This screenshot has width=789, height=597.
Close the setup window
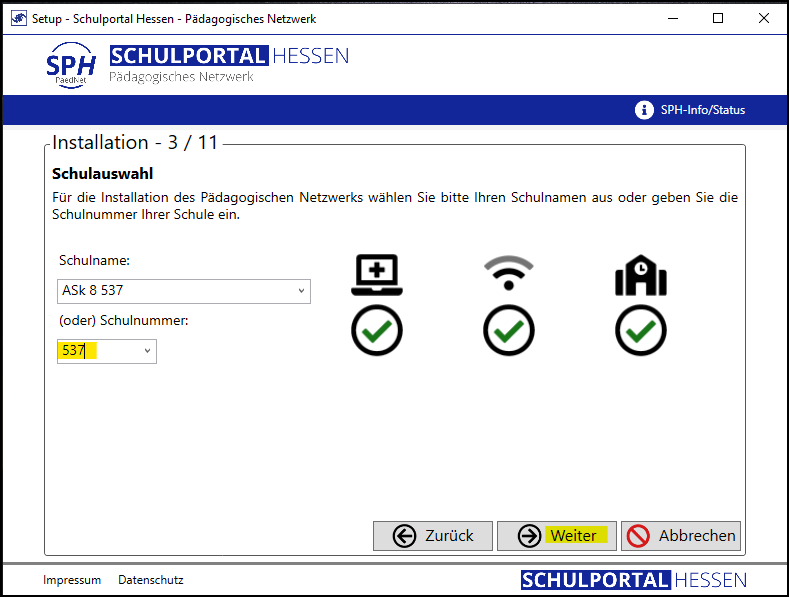[763, 19]
